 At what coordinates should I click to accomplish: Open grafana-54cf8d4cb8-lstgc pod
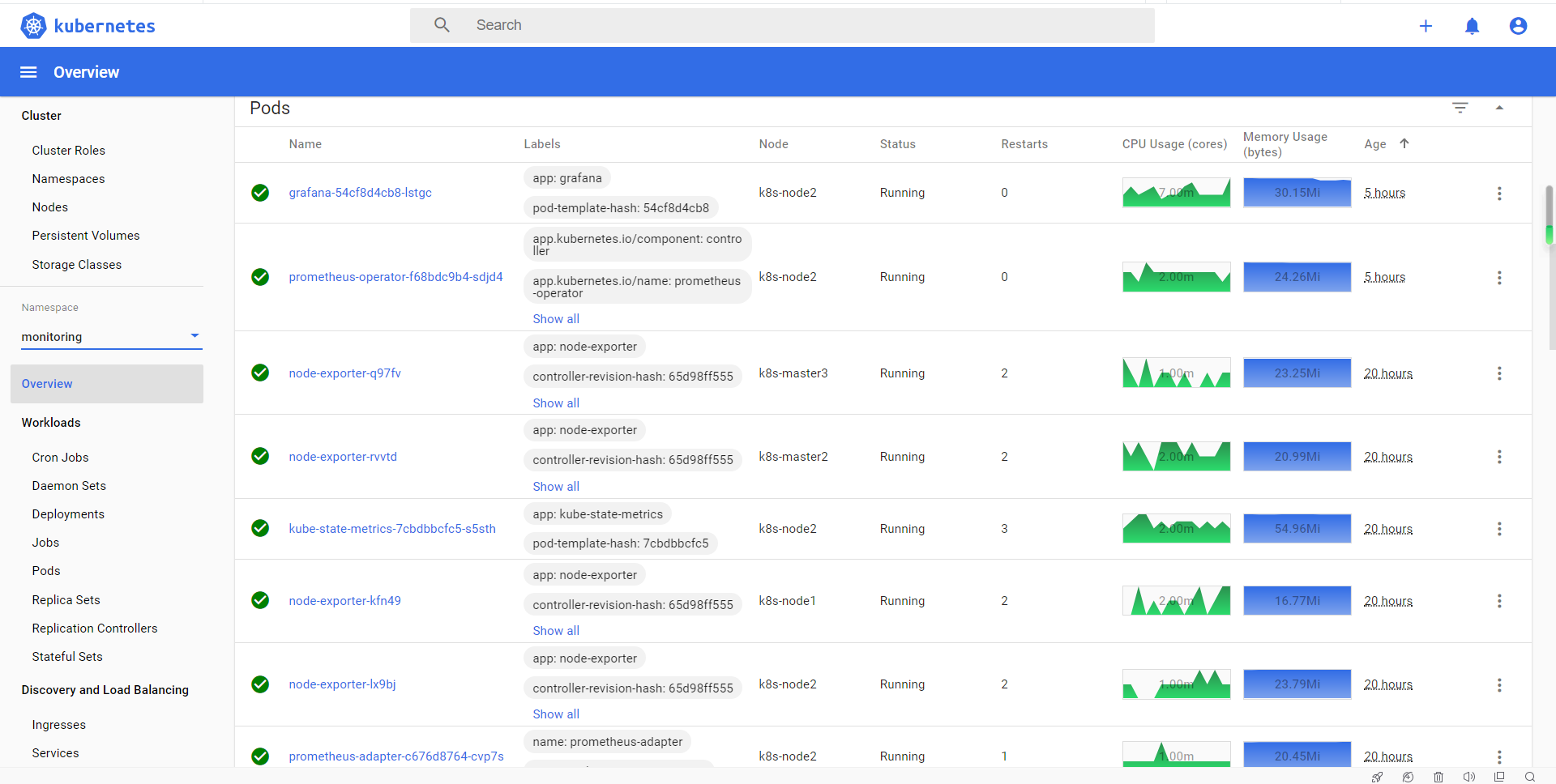361,193
